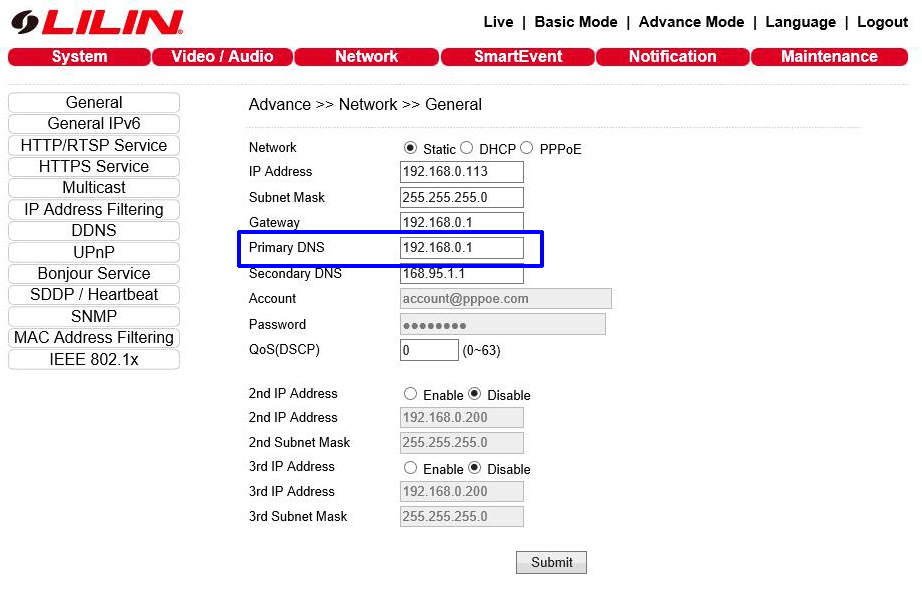Open the DDNS settings page
The height and width of the screenshot is (602, 922).
pyautogui.click(x=94, y=231)
